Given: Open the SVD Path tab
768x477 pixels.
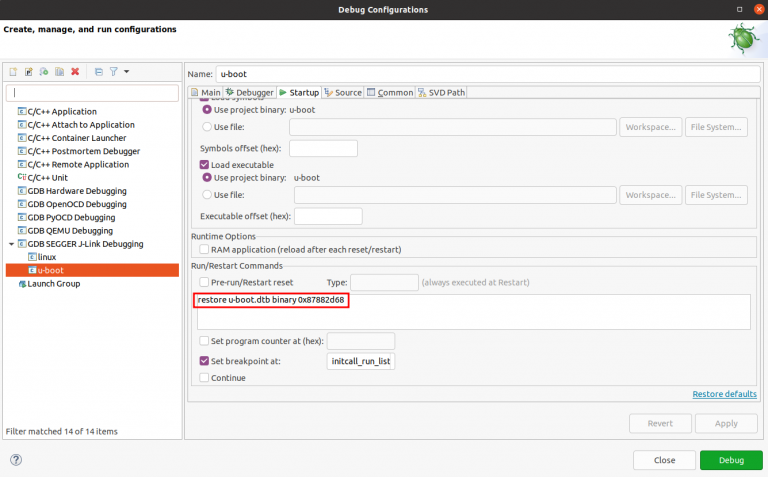Looking at the screenshot, I should (441, 92).
